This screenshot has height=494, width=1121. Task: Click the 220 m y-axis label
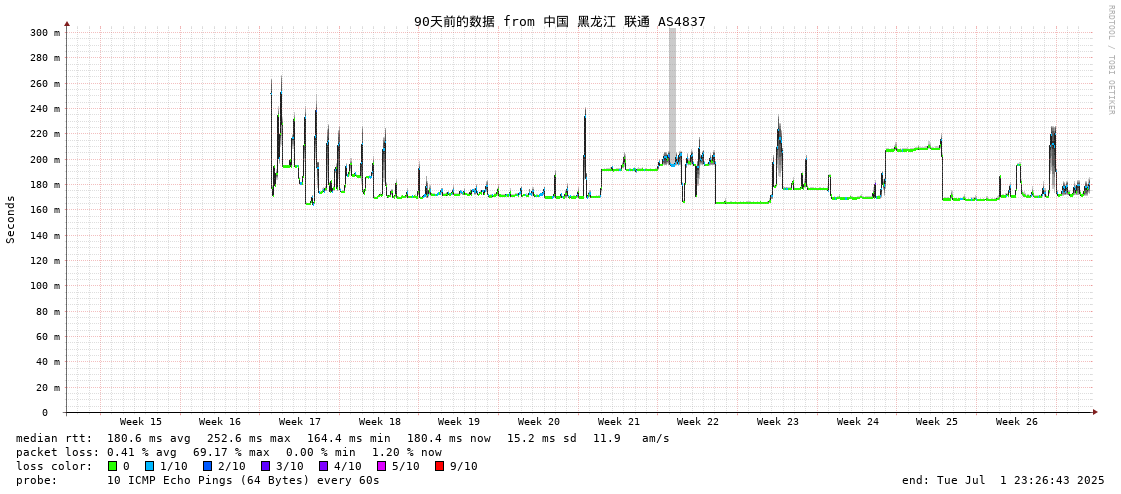(44, 134)
